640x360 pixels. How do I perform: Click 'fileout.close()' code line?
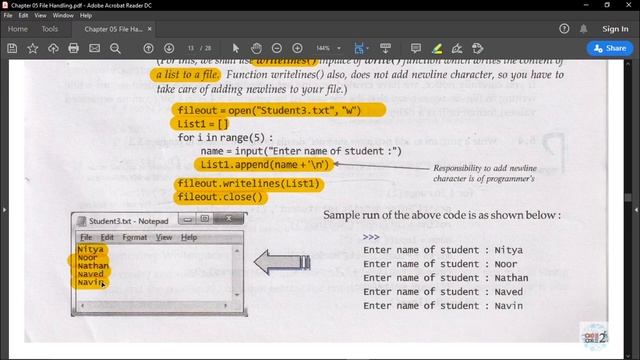220,197
